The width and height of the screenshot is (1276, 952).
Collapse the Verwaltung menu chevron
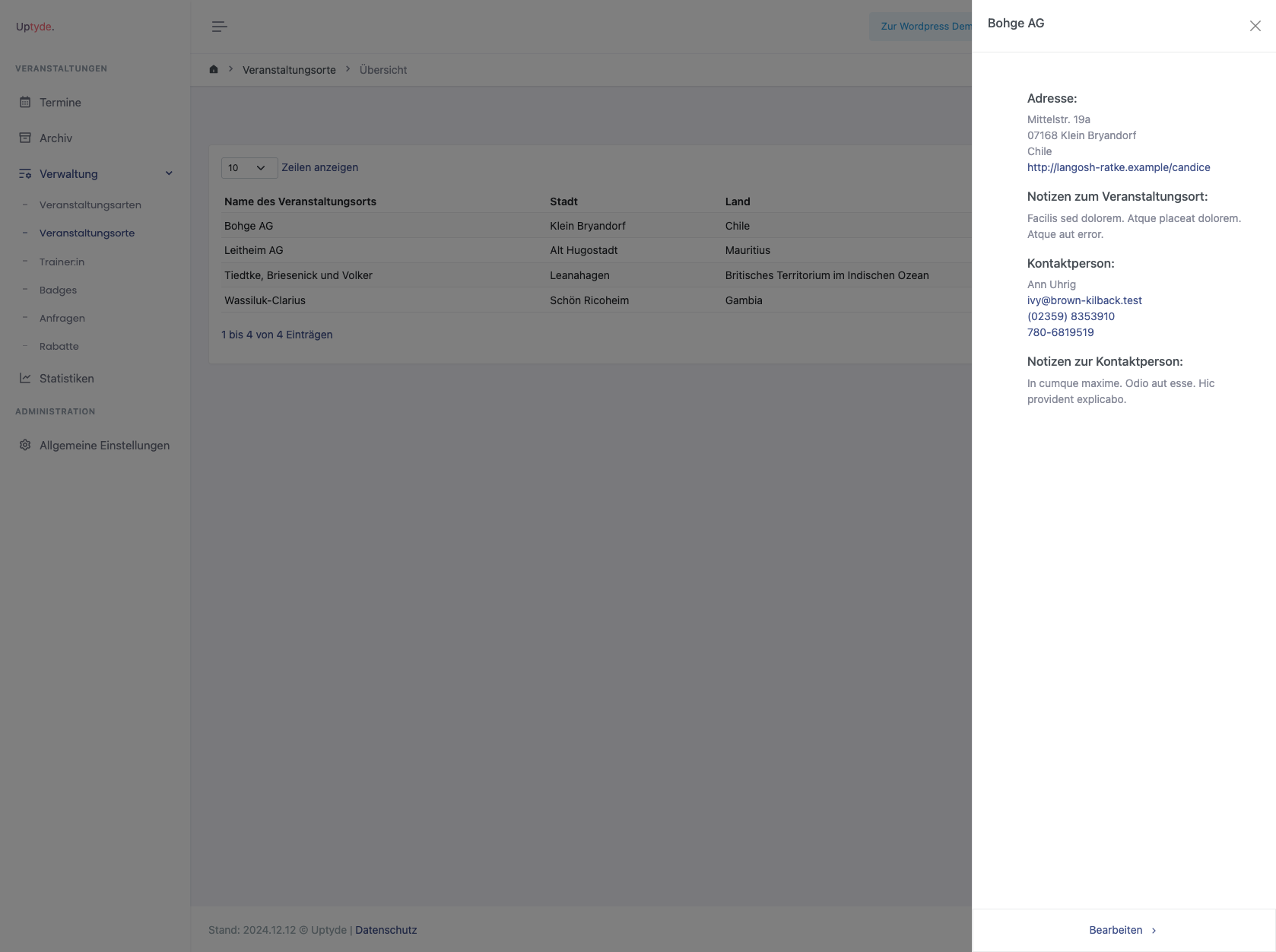169,174
